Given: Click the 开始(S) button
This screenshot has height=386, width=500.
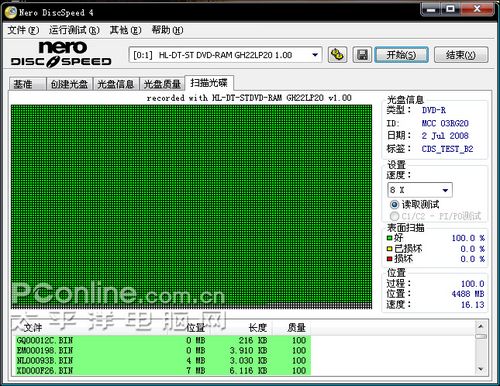Looking at the screenshot, I should coord(401,55).
